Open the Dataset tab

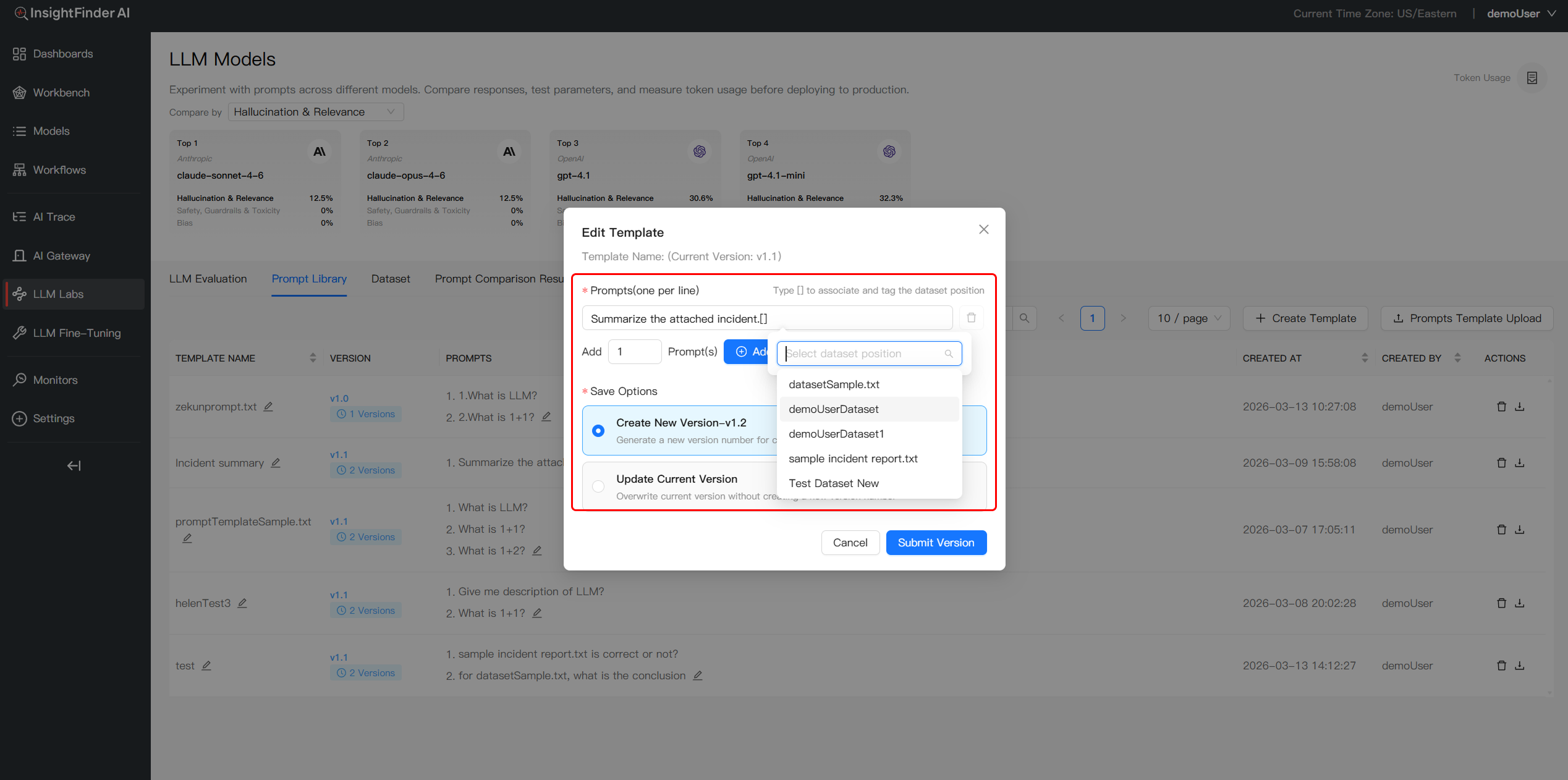tap(390, 279)
